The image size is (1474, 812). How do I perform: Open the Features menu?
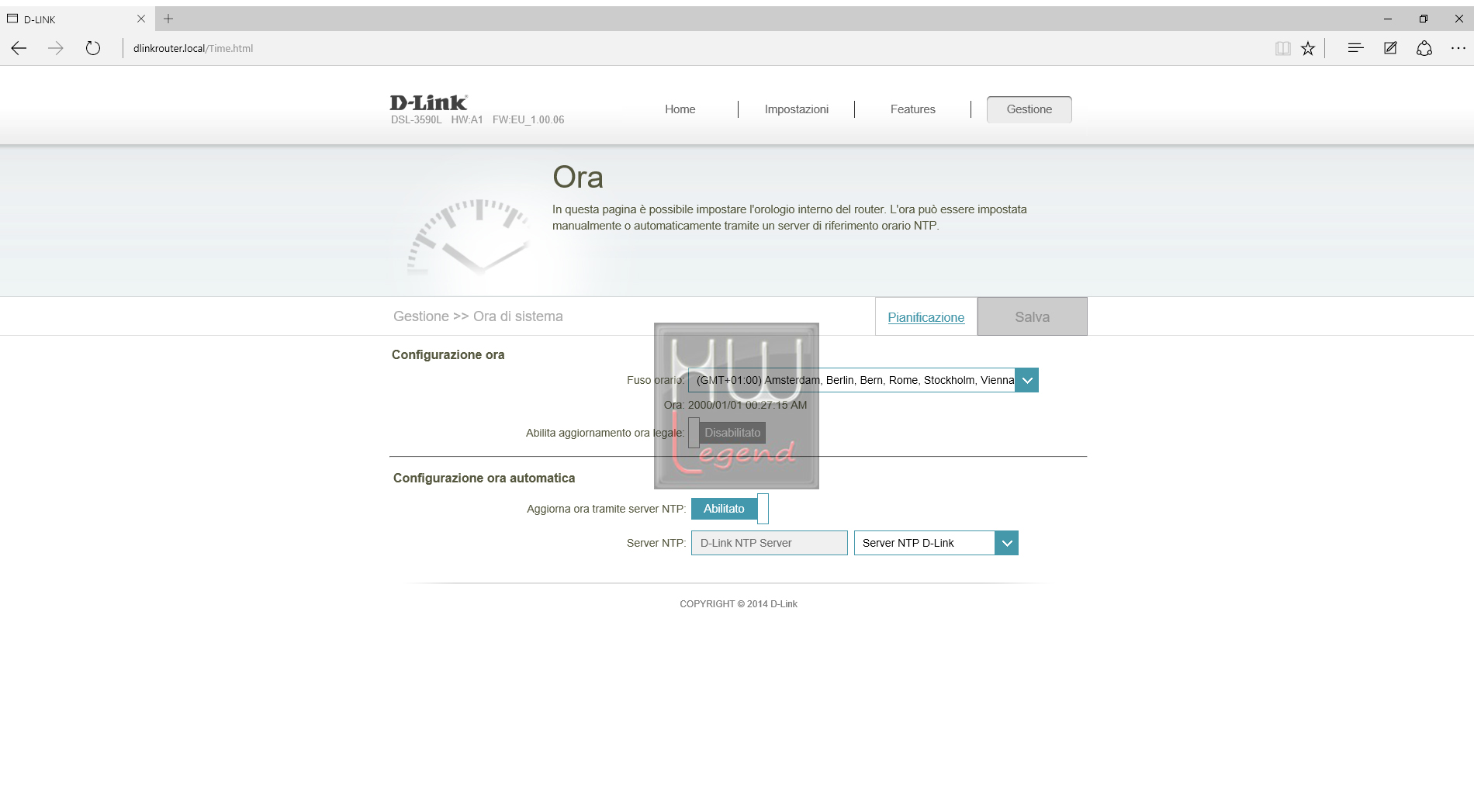[913, 109]
